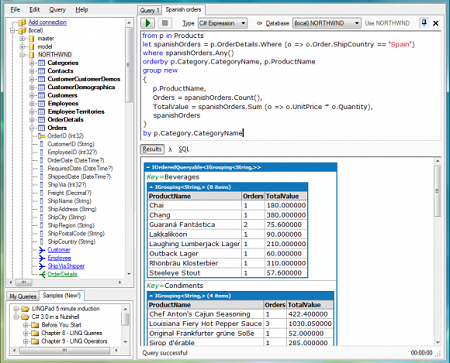This screenshot has height=363, width=450.
Task: Select the C# 3.0 in a Nutshell sample folder
Action: (x=55, y=317)
